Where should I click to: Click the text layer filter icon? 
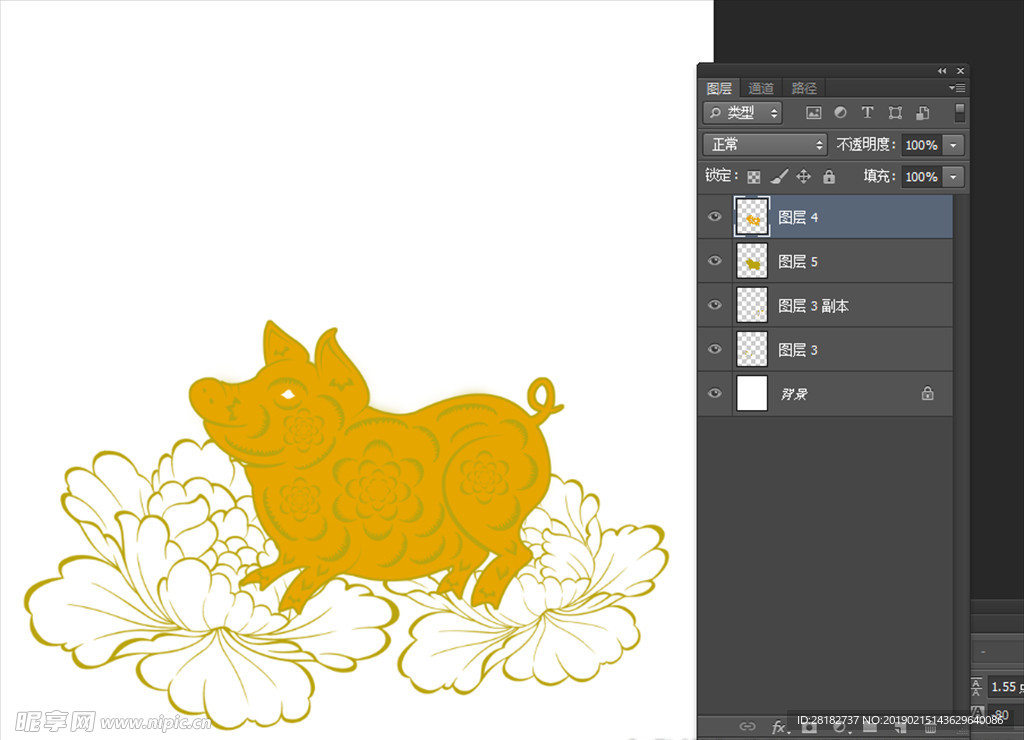[x=867, y=113]
